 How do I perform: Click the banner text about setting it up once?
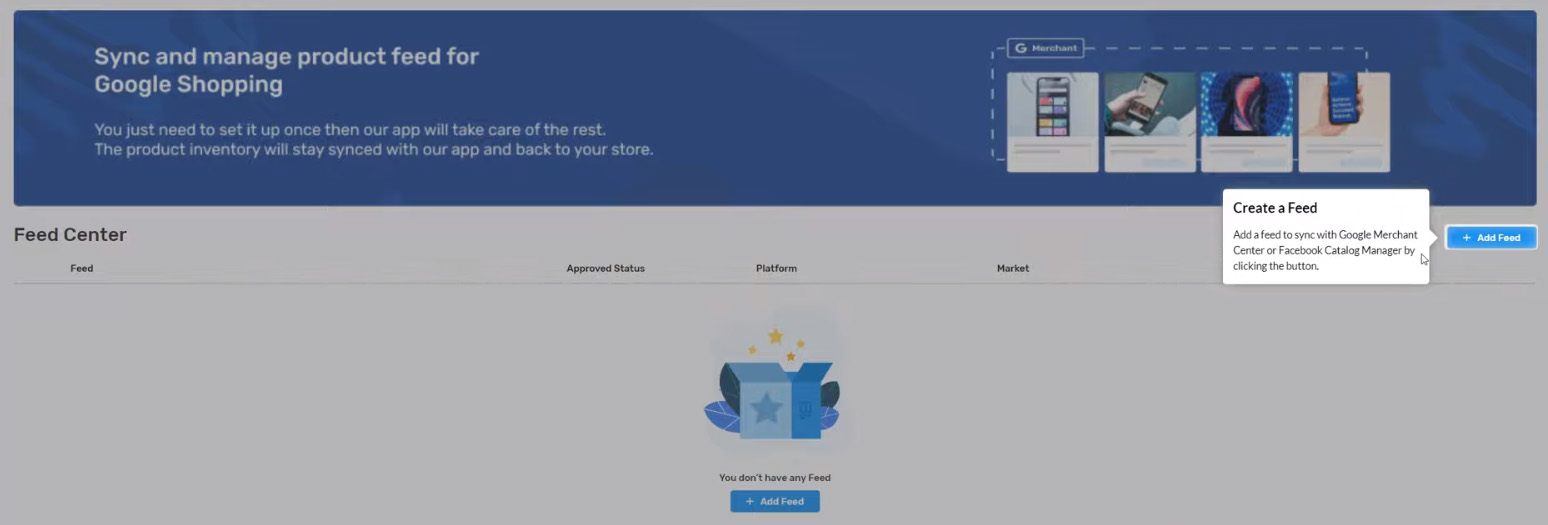click(x=373, y=140)
